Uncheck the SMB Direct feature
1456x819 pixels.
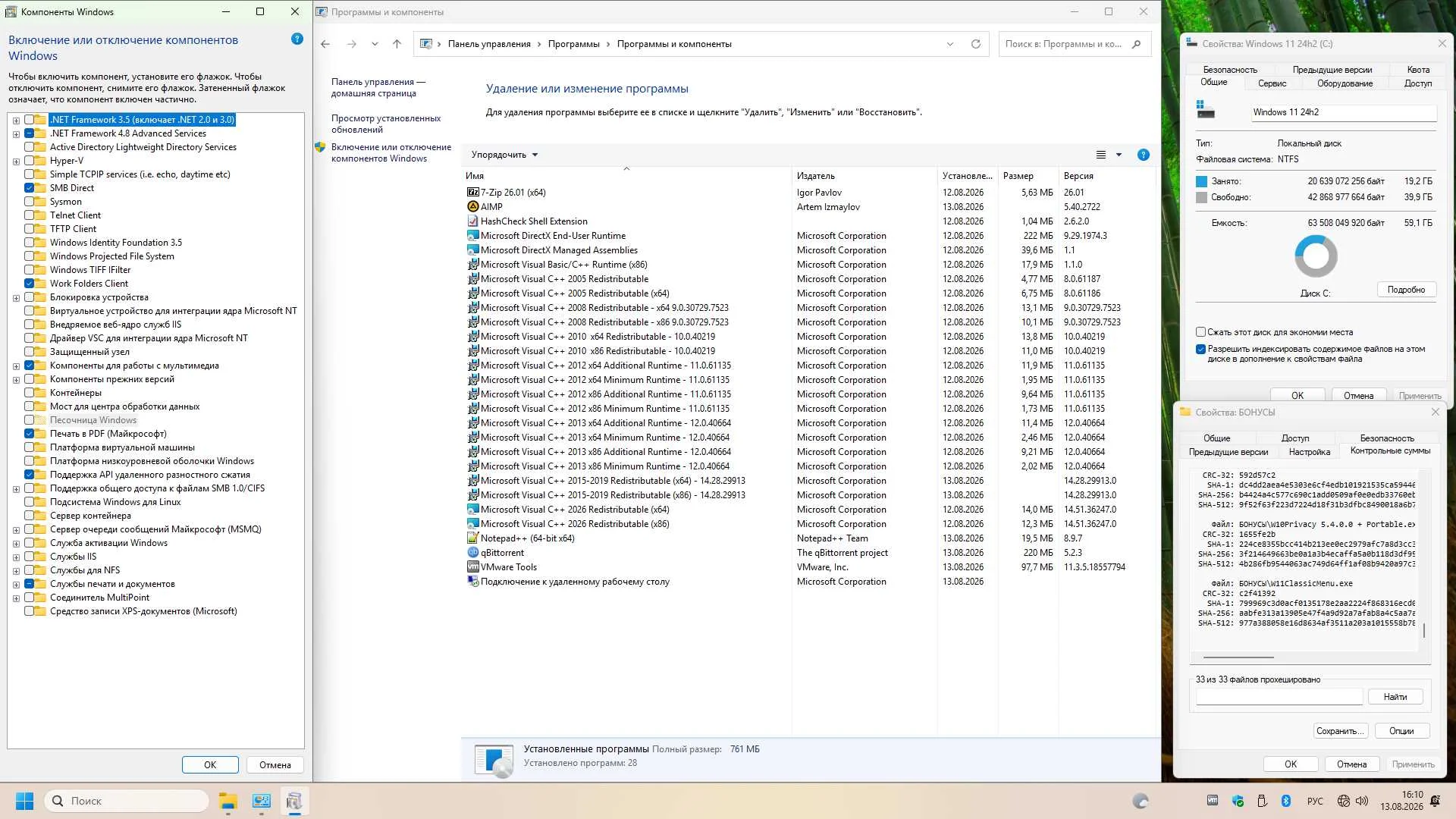(29, 188)
